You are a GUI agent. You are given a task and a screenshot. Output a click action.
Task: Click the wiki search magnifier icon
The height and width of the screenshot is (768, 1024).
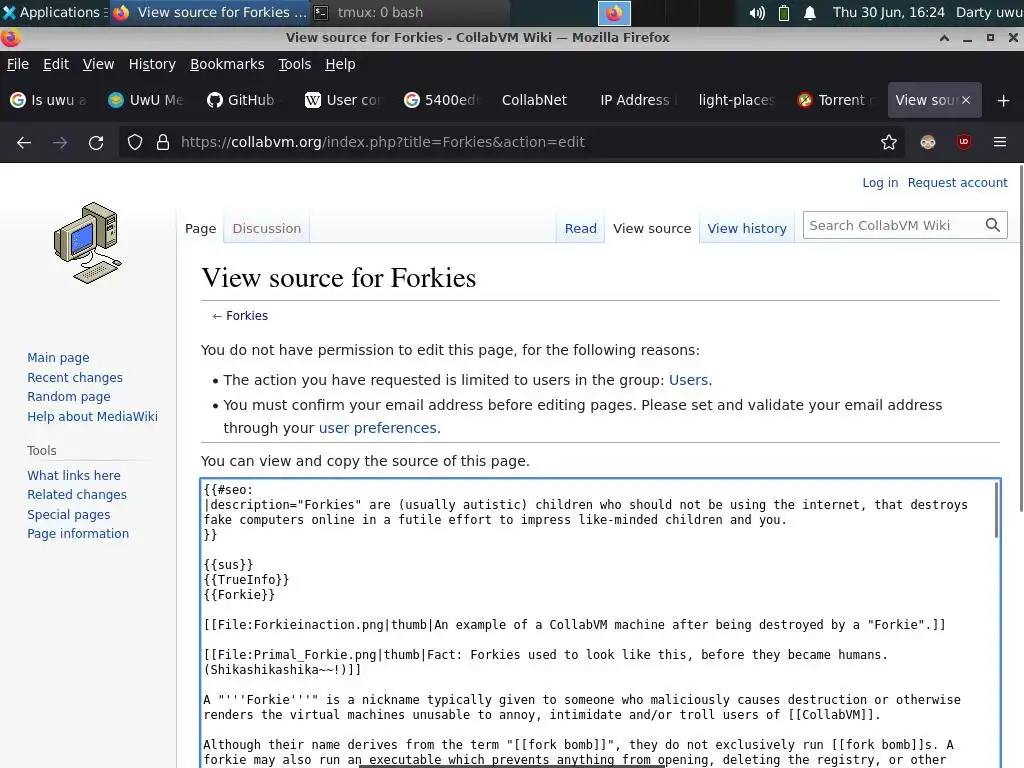pyautogui.click(x=993, y=225)
